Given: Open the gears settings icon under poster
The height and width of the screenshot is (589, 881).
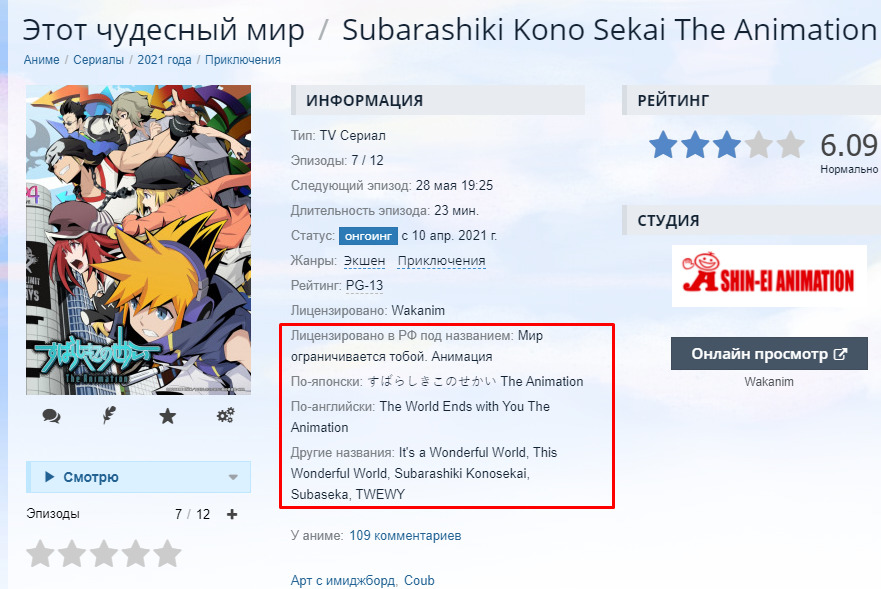Looking at the screenshot, I should point(225,416).
